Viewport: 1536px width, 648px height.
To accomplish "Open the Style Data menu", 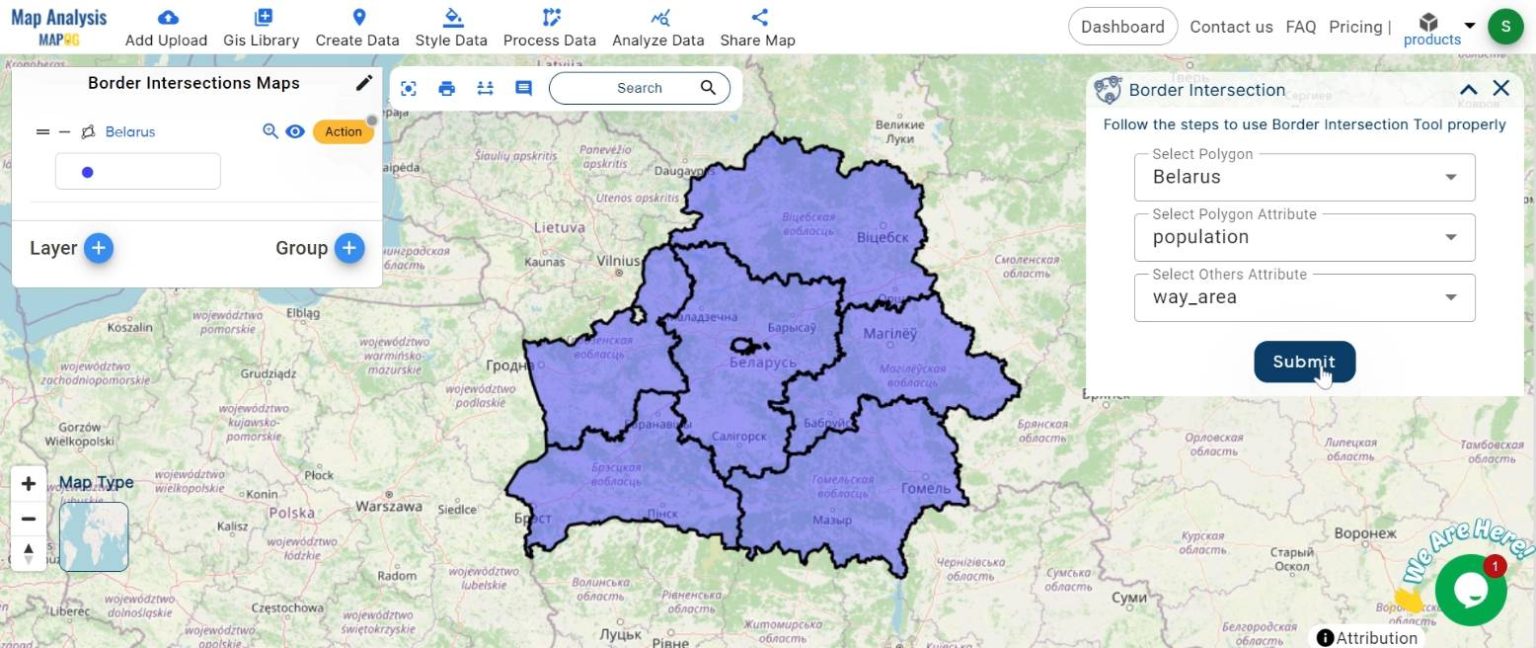I will [x=451, y=28].
